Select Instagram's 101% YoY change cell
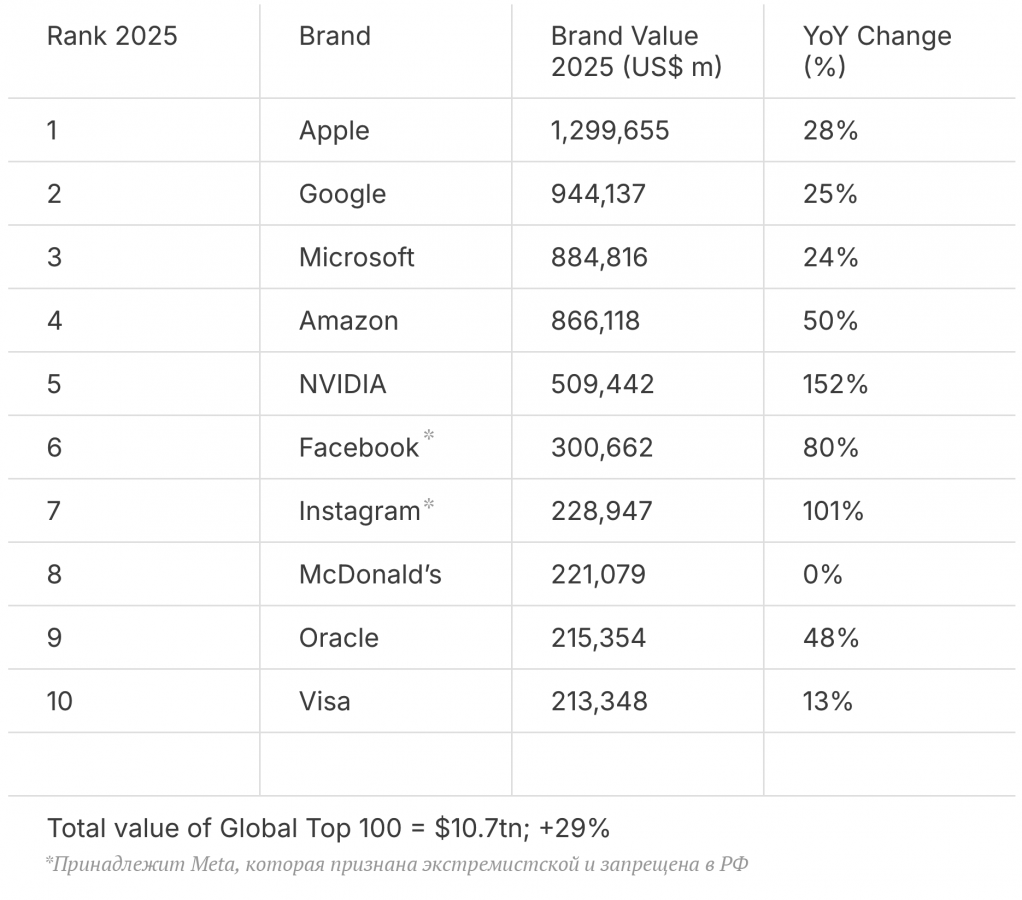Screen dimensions: 1022x900 833,511
